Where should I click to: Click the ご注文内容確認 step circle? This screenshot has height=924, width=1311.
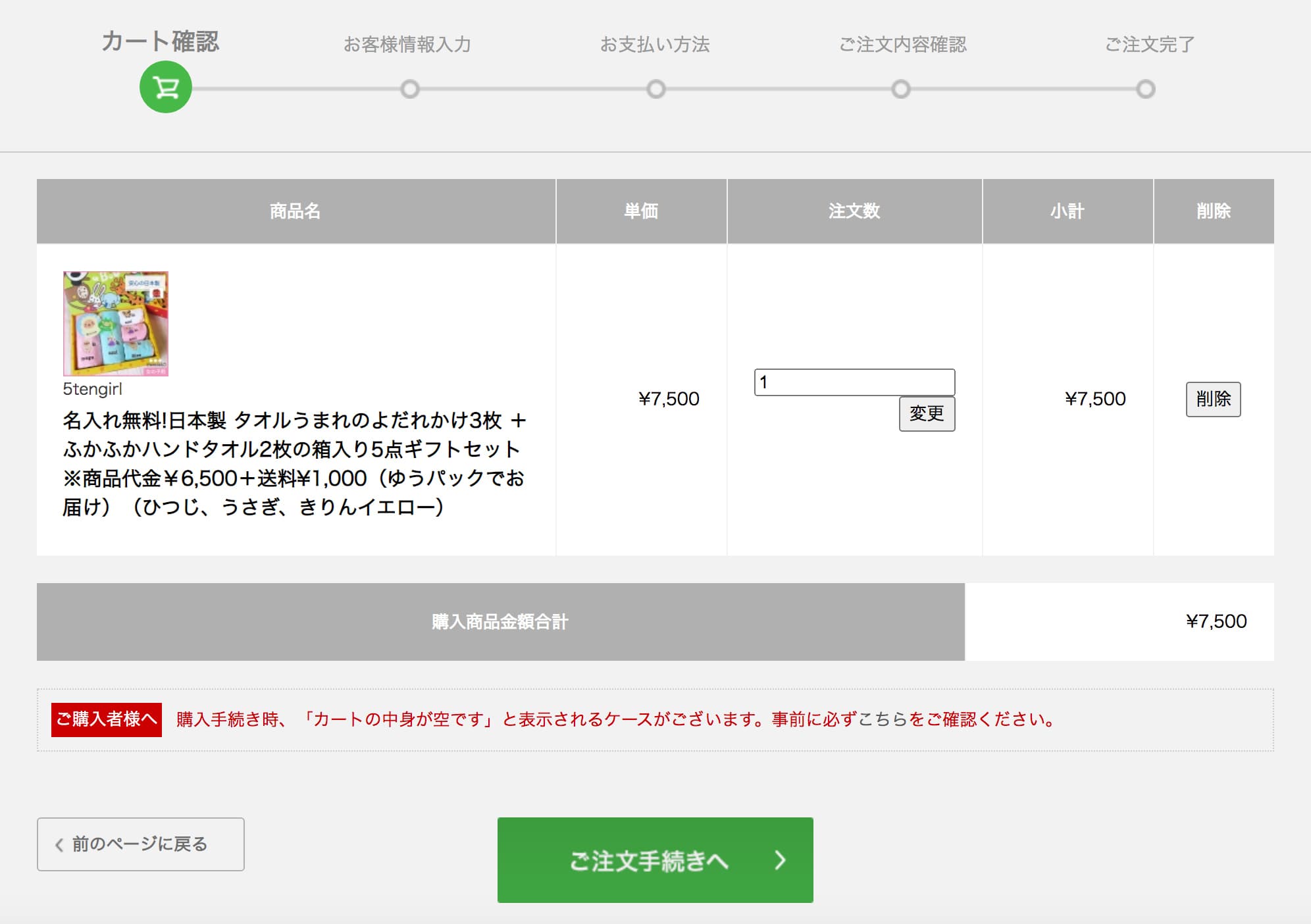tap(900, 89)
